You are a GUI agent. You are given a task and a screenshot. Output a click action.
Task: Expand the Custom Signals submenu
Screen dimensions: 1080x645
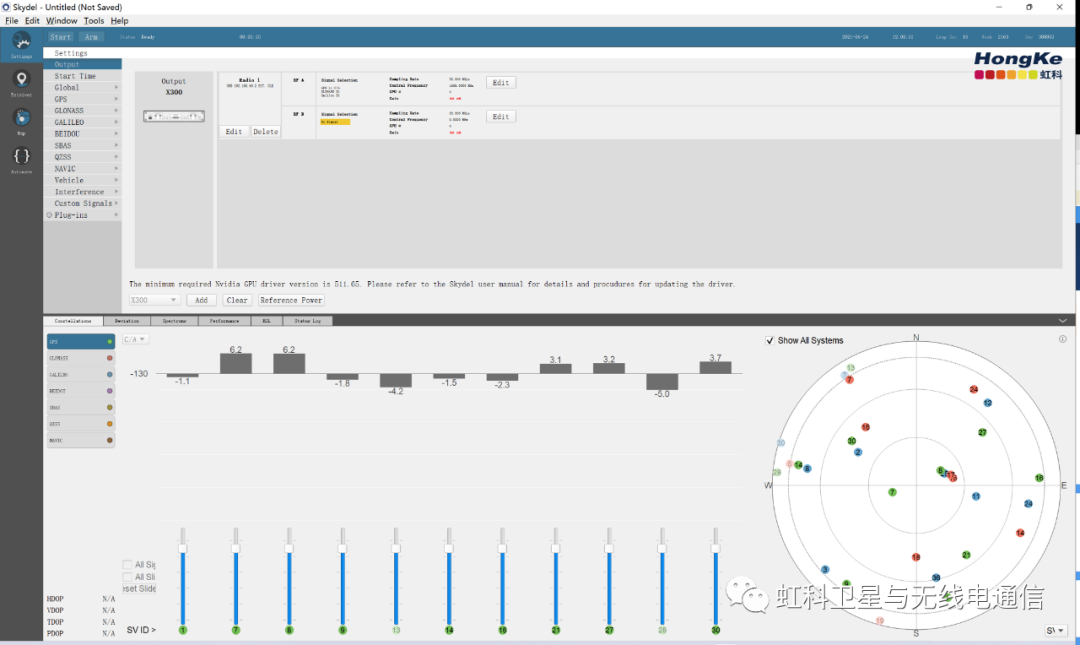point(83,203)
